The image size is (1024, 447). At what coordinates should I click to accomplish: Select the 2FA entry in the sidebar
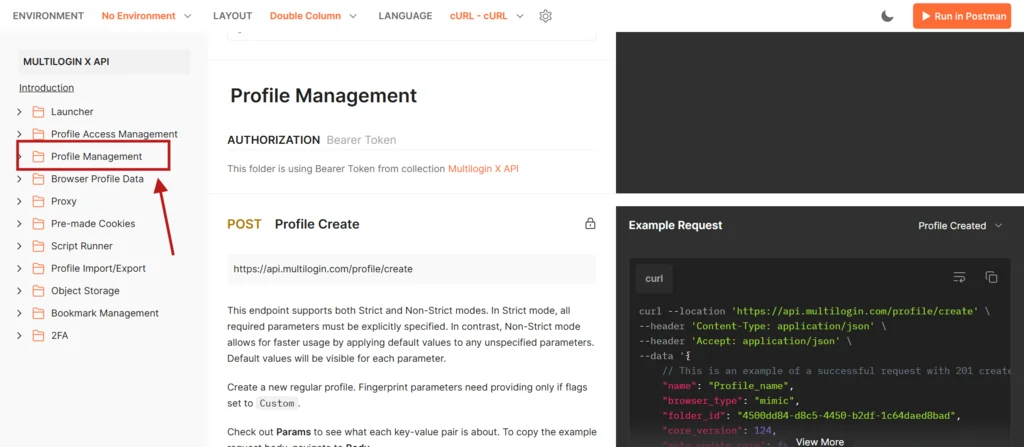point(59,335)
